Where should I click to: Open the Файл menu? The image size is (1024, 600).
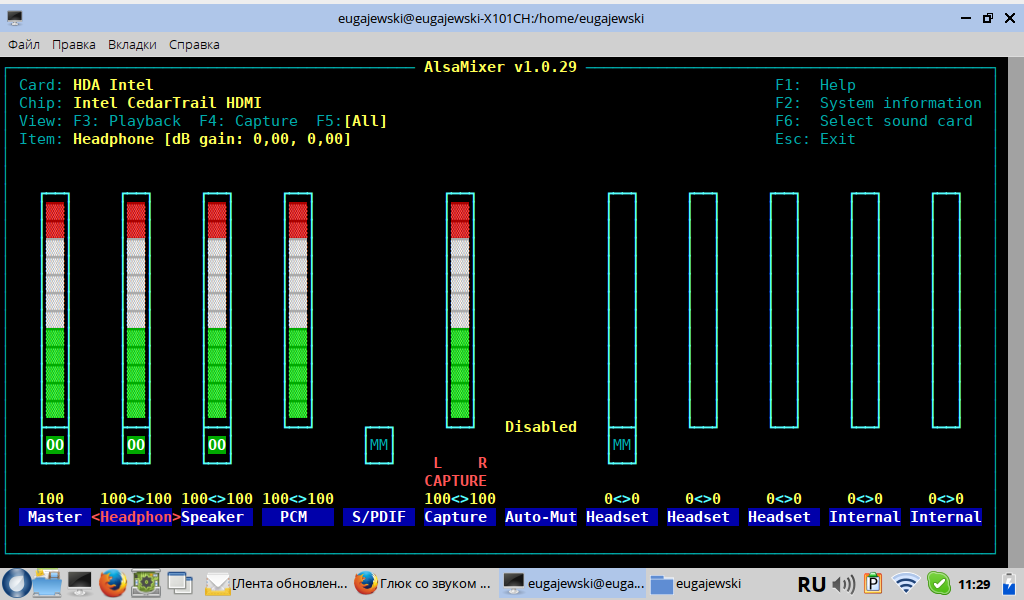pyautogui.click(x=24, y=45)
